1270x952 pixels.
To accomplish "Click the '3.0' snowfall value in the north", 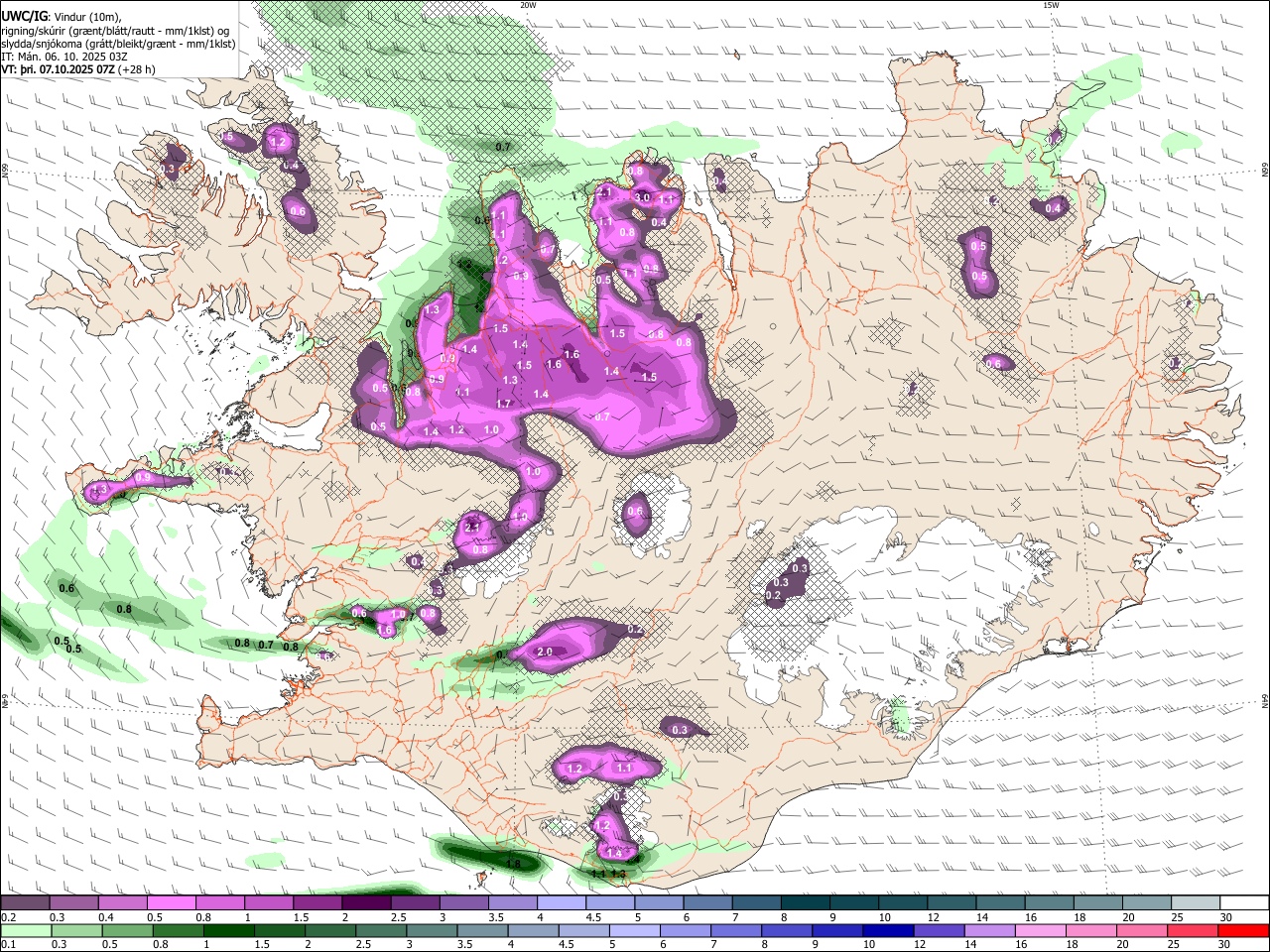I will click(x=642, y=197).
